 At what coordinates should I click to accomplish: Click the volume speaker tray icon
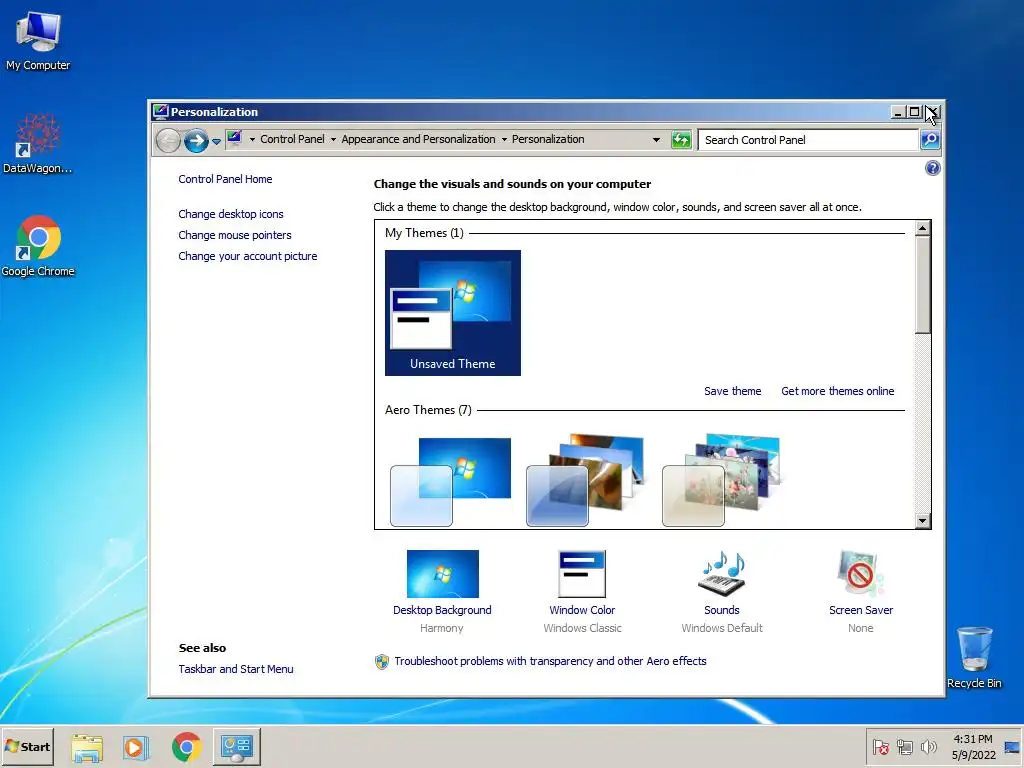(928, 747)
